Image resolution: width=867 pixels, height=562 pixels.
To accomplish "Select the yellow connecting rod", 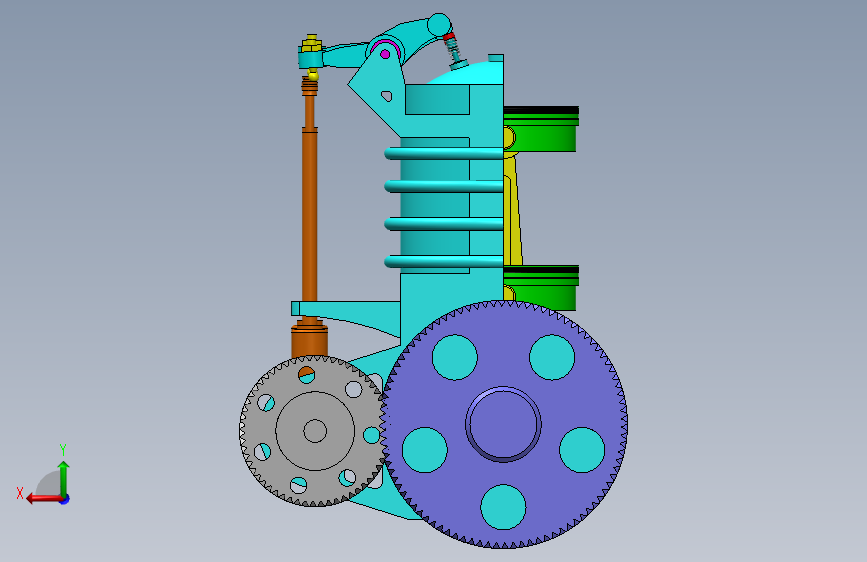I will (513, 210).
